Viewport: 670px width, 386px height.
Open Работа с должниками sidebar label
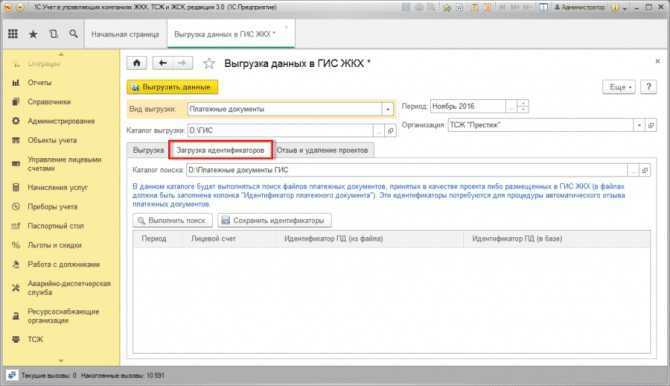click(x=64, y=265)
